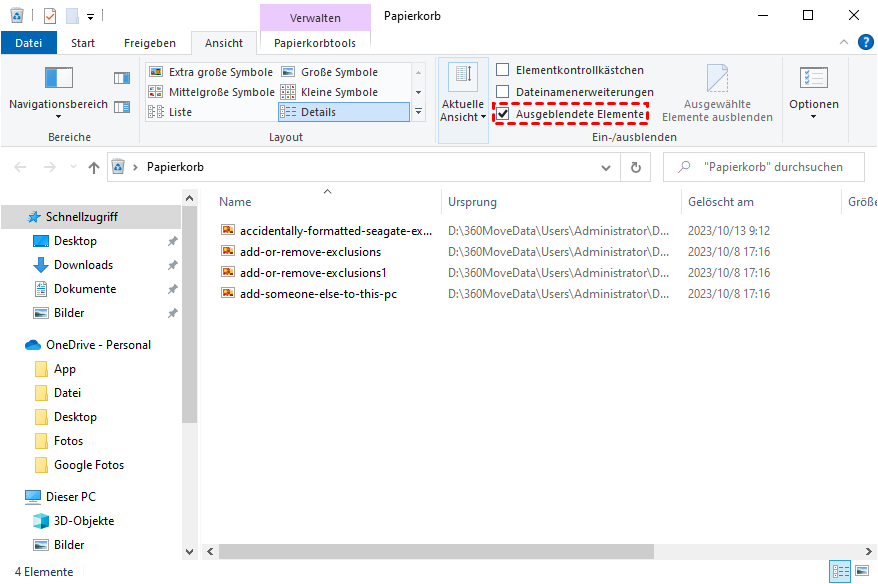Go up one level with up arrow
The width and height of the screenshot is (878, 584).
coord(94,167)
